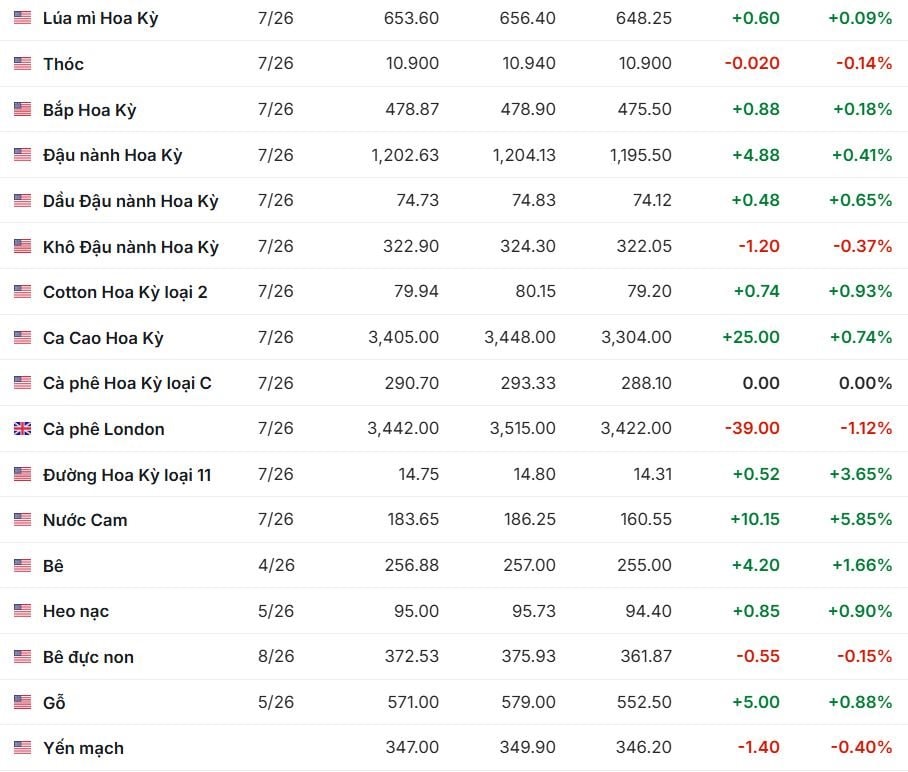908x772 pixels.
Task: Open the Dầu Đậu nành Hoa Kỳ link
Action: 130,201
